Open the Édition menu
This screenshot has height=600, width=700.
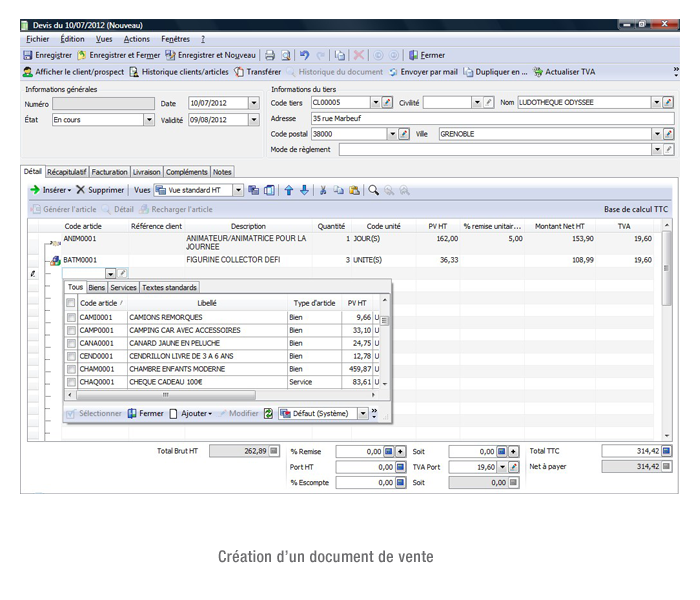click(x=72, y=39)
